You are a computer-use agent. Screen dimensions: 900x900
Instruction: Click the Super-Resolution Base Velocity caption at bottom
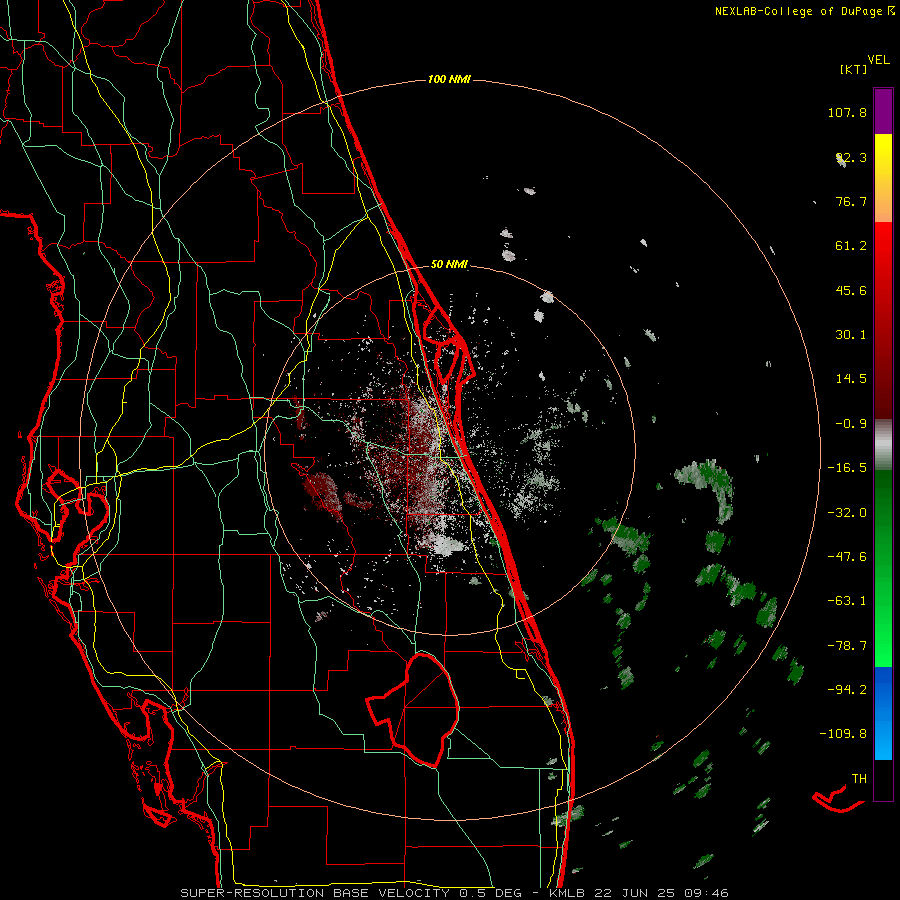[x=455, y=893]
